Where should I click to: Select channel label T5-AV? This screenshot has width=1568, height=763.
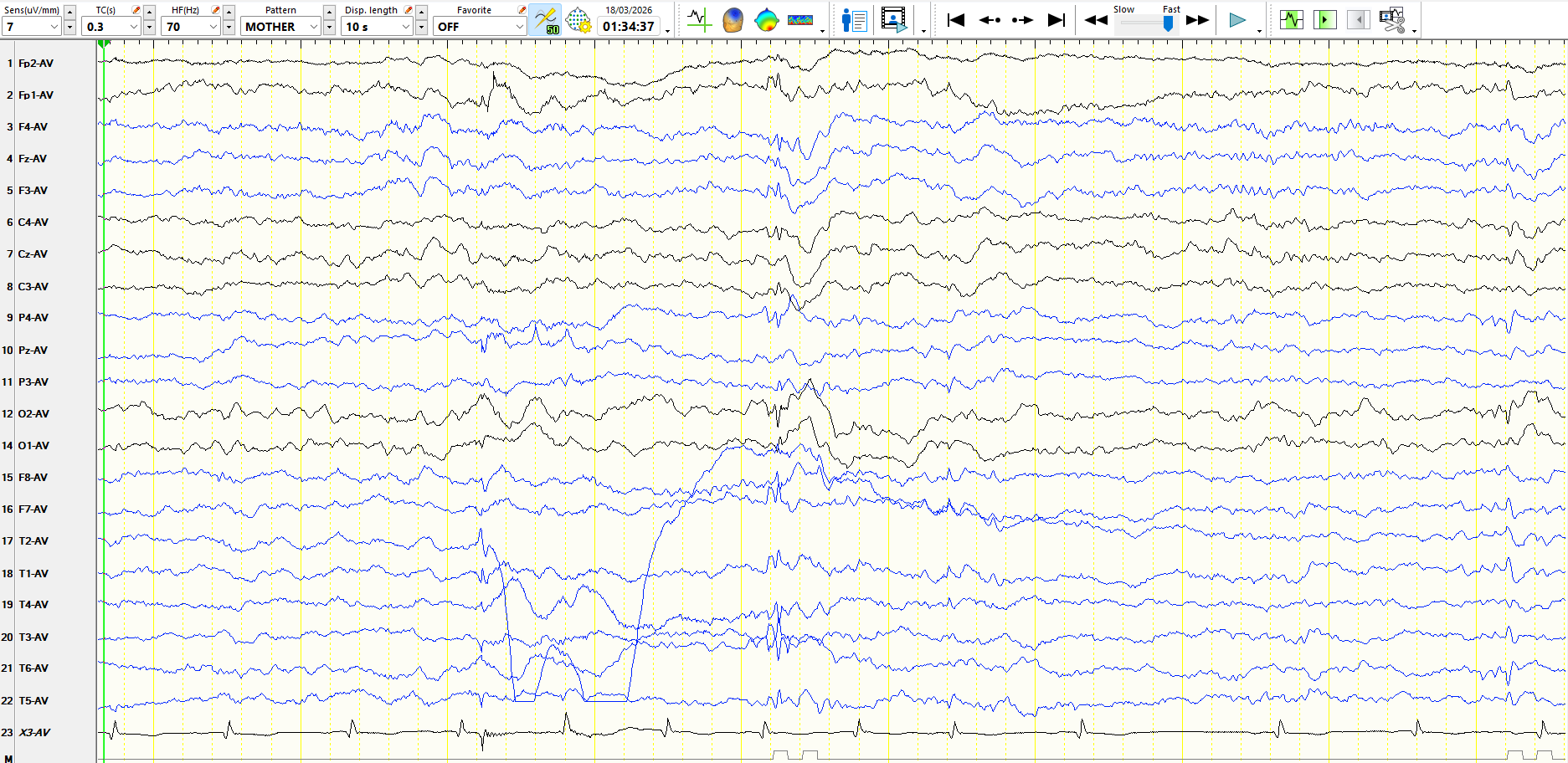tap(33, 700)
